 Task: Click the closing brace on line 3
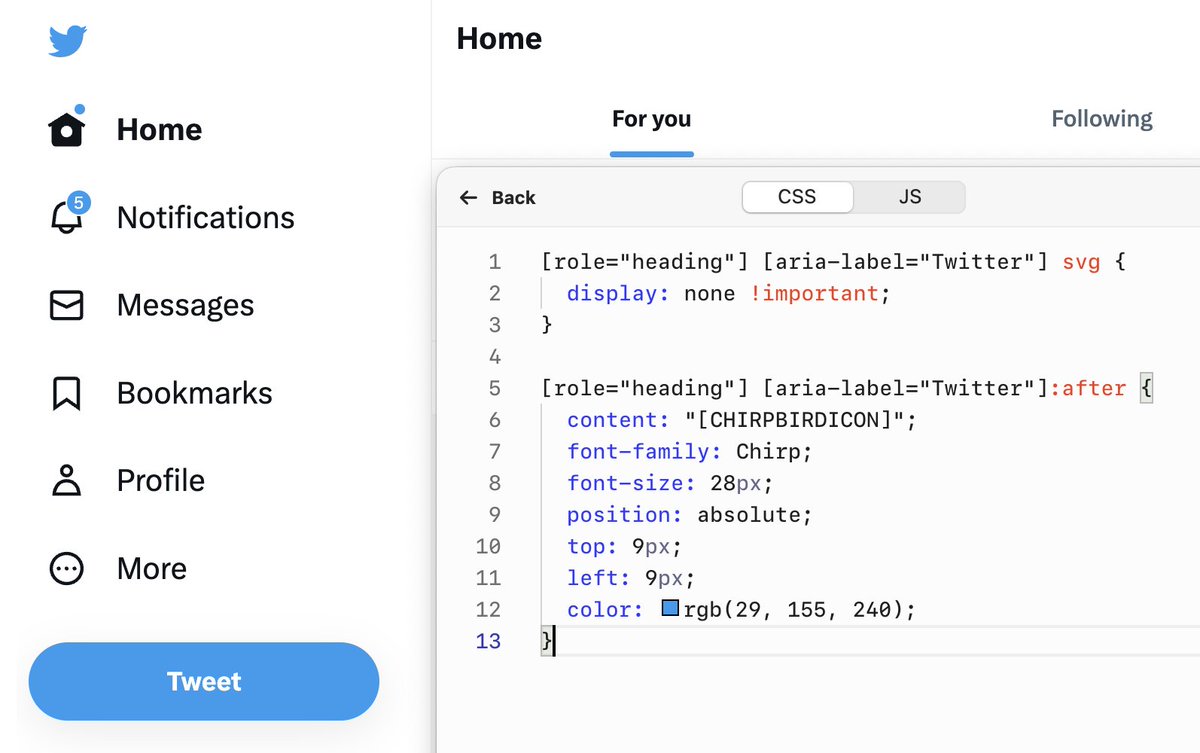(x=546, y=325)
